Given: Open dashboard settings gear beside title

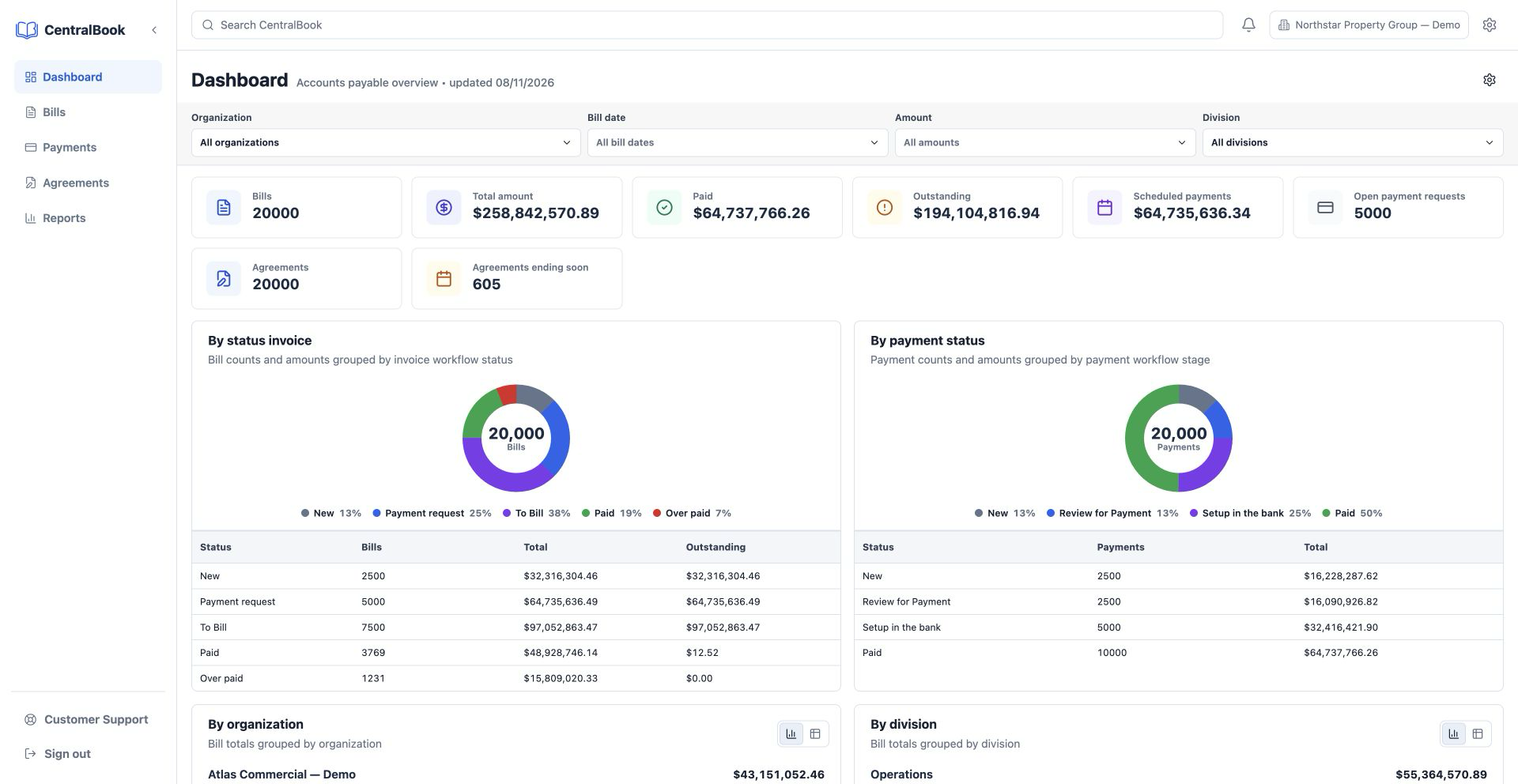Looking at the screenshot, I should click(1490, 80).
